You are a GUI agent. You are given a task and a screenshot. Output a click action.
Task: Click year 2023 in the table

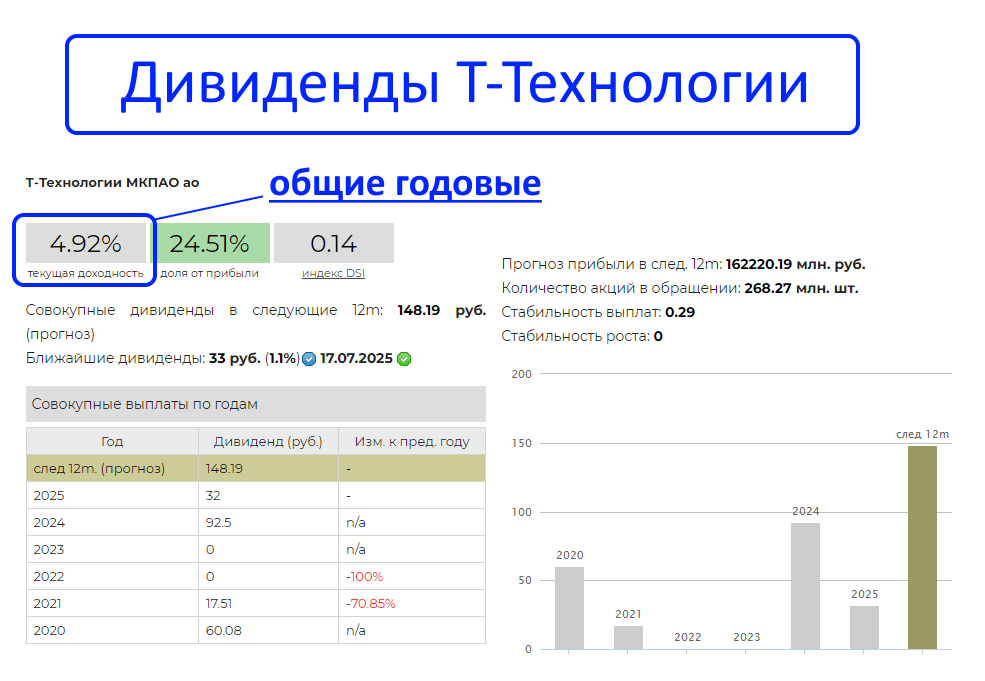(49, 550)
